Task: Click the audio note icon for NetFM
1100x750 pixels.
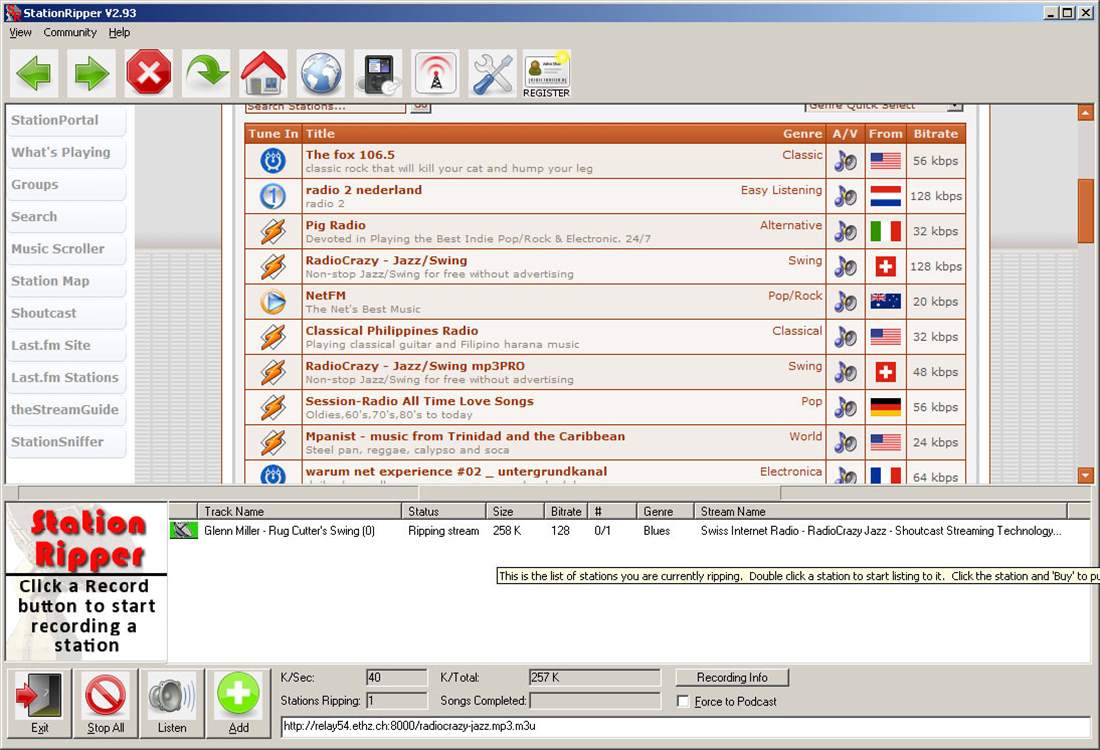Action: (845, 302)
